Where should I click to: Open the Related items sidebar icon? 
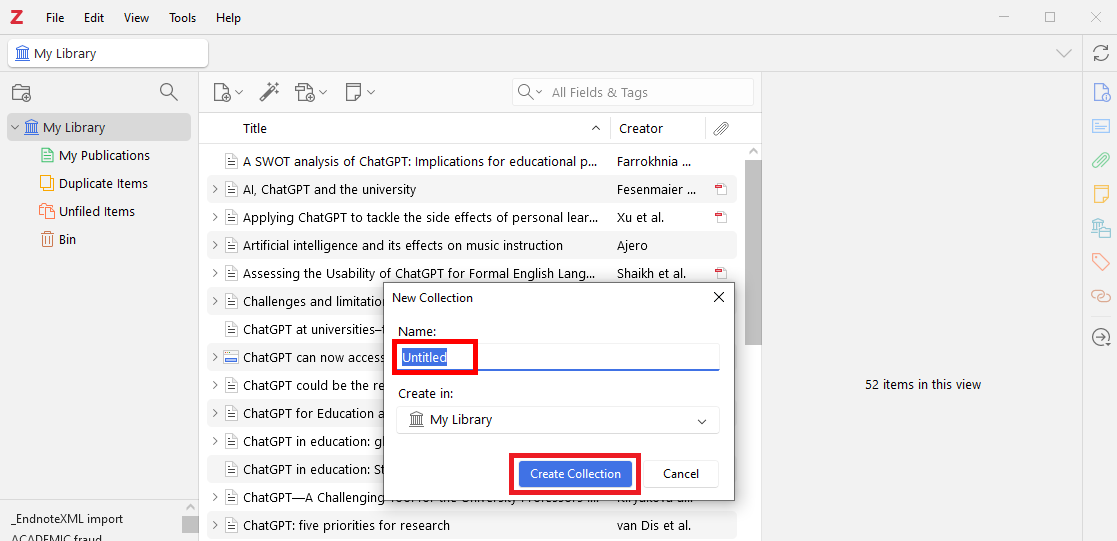point(1100,296)
